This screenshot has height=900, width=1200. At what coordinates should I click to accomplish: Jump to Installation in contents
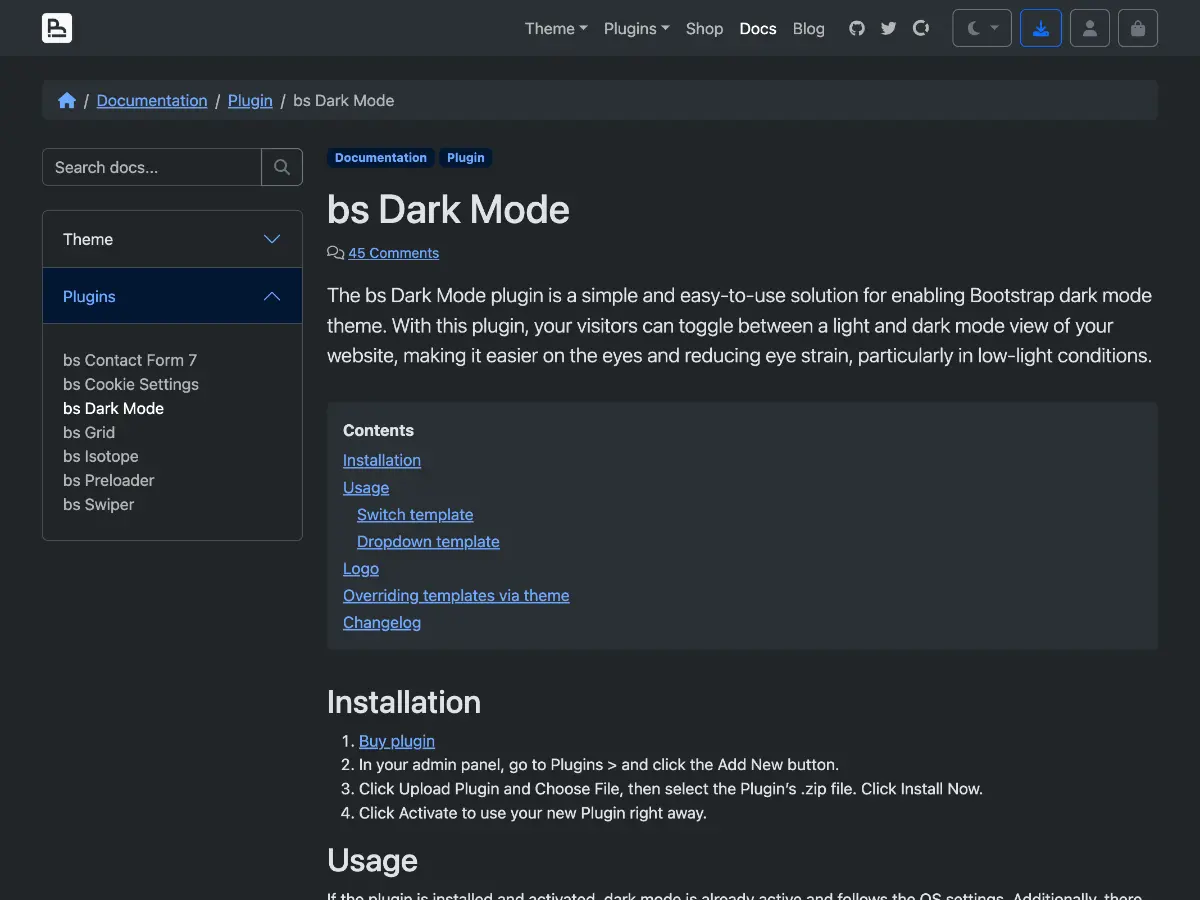pos(382,460)
